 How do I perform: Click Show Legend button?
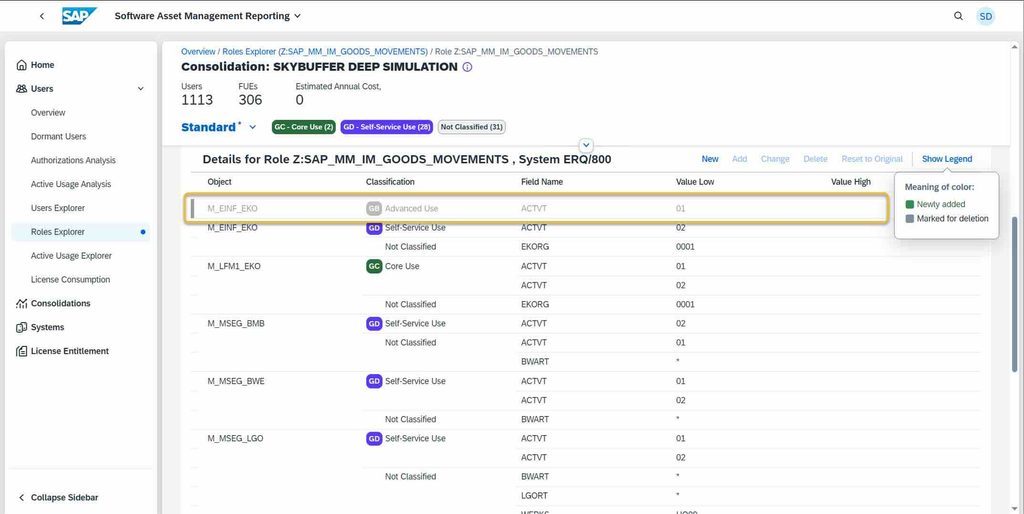click(947, 159)
